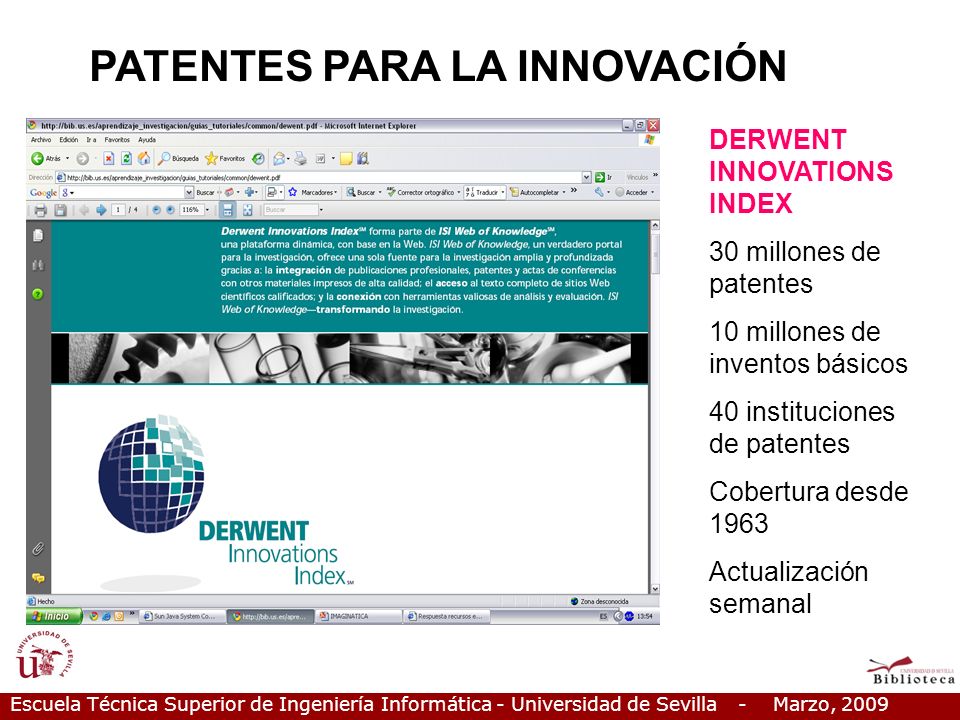Save a copy with the PDF floppy disk icon
This screenshot has width=960, height=720.
[60, 211]
